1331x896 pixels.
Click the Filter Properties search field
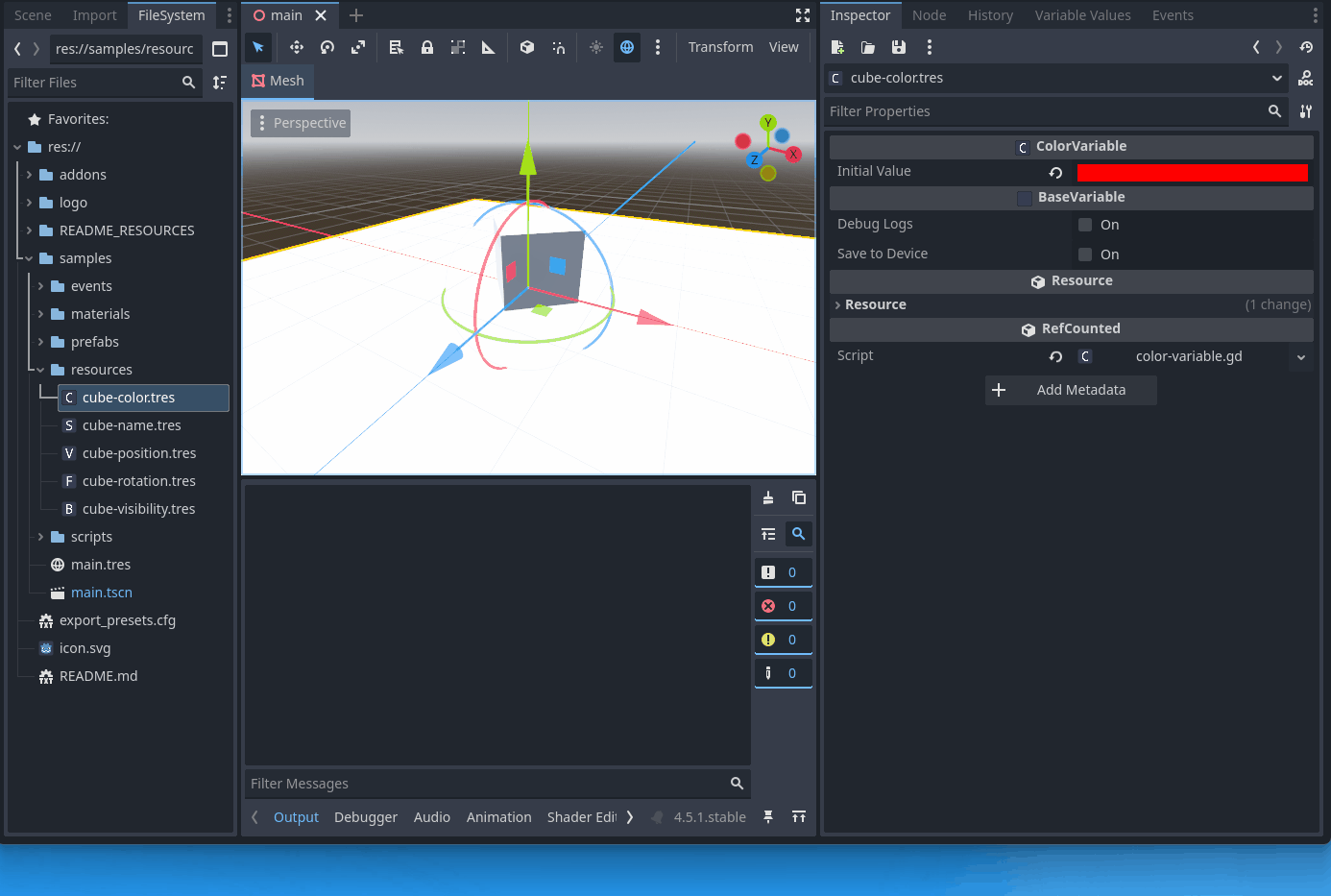[1045, 111]
